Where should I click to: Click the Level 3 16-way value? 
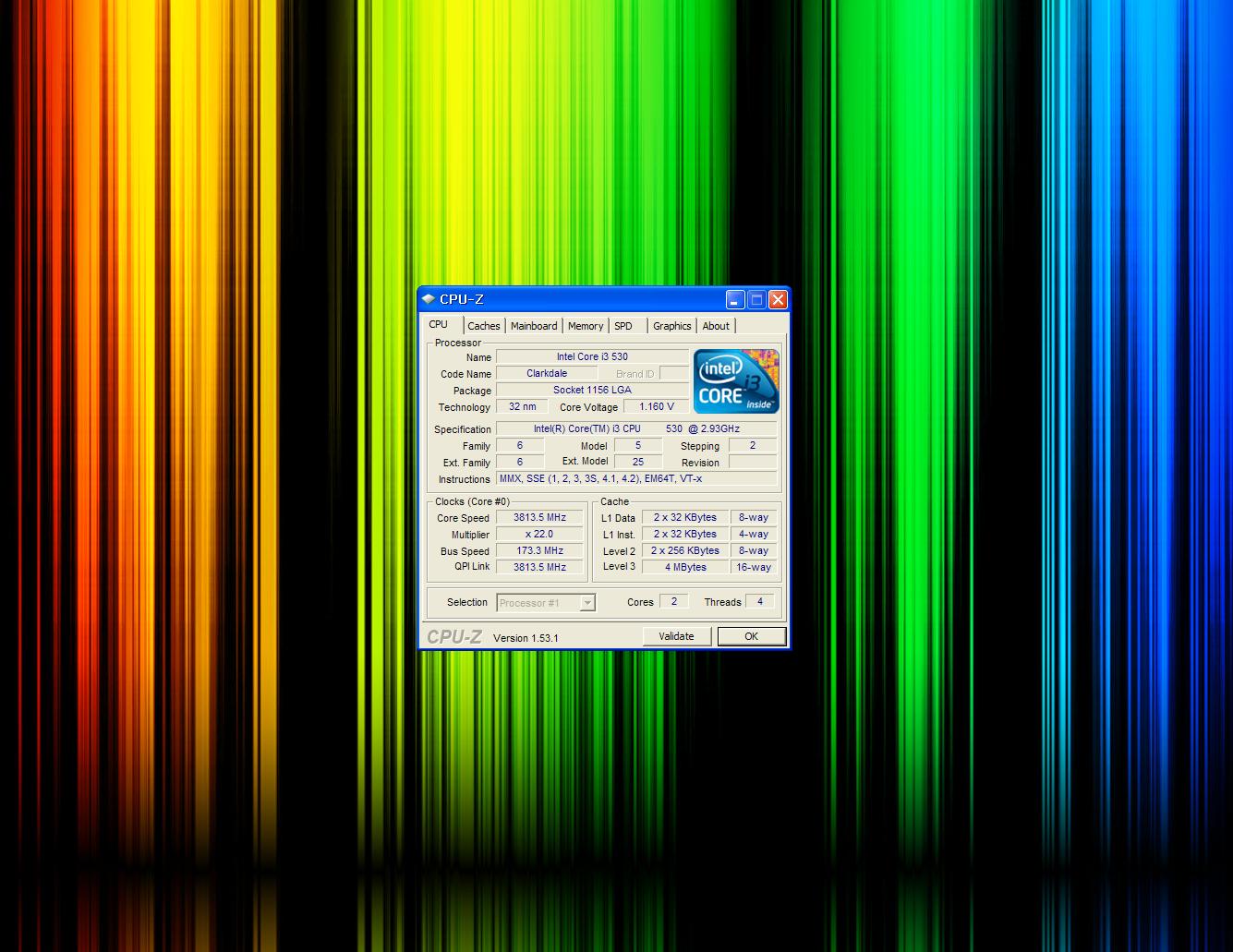[x=754, y=567]
